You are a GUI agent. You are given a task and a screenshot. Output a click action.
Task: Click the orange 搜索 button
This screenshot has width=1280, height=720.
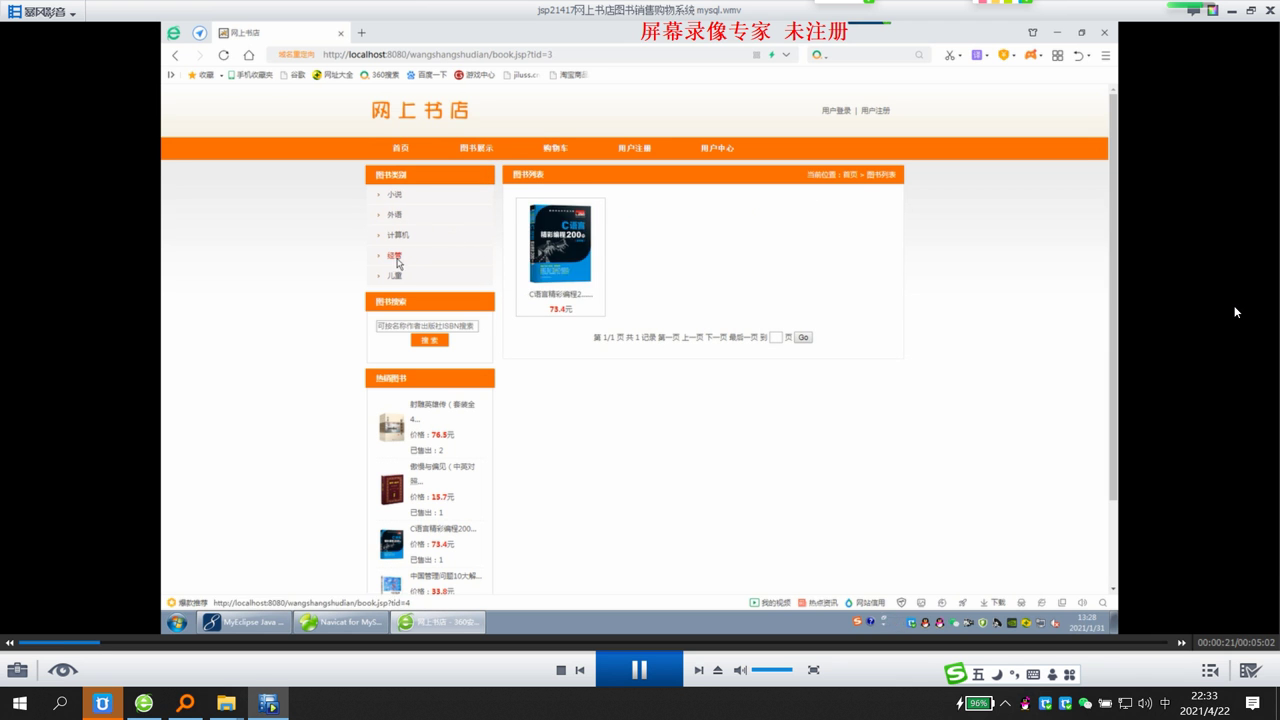click(429, 341)
